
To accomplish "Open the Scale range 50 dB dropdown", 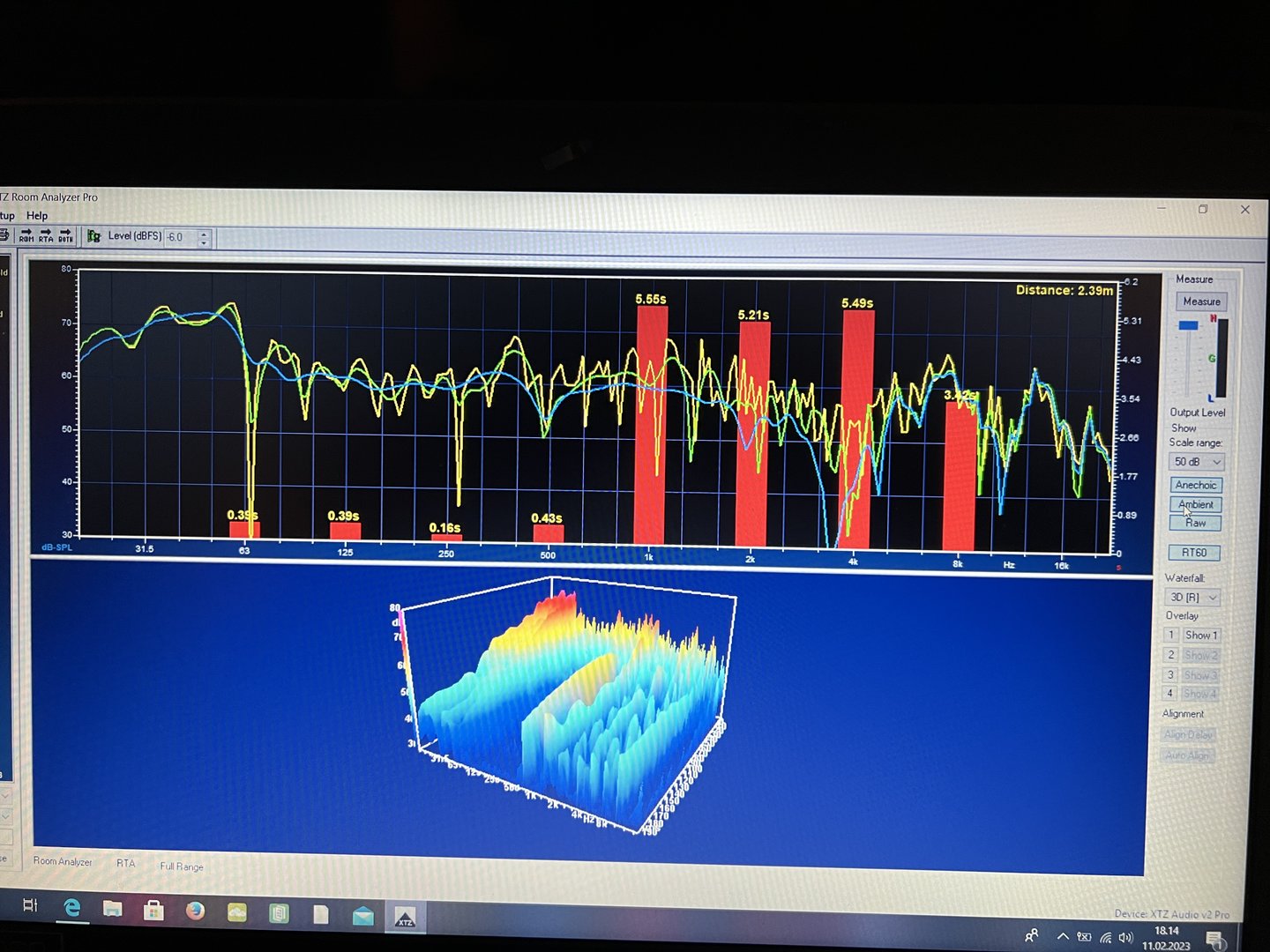I will [x=1197, y=462].
